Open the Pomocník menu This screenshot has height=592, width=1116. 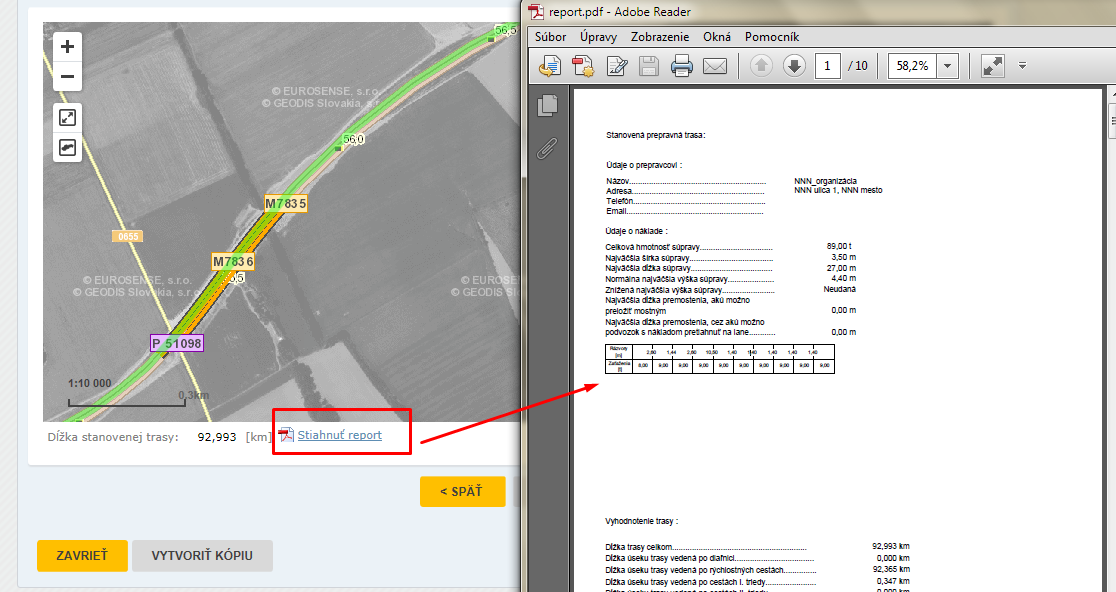(x=772, y=37)
